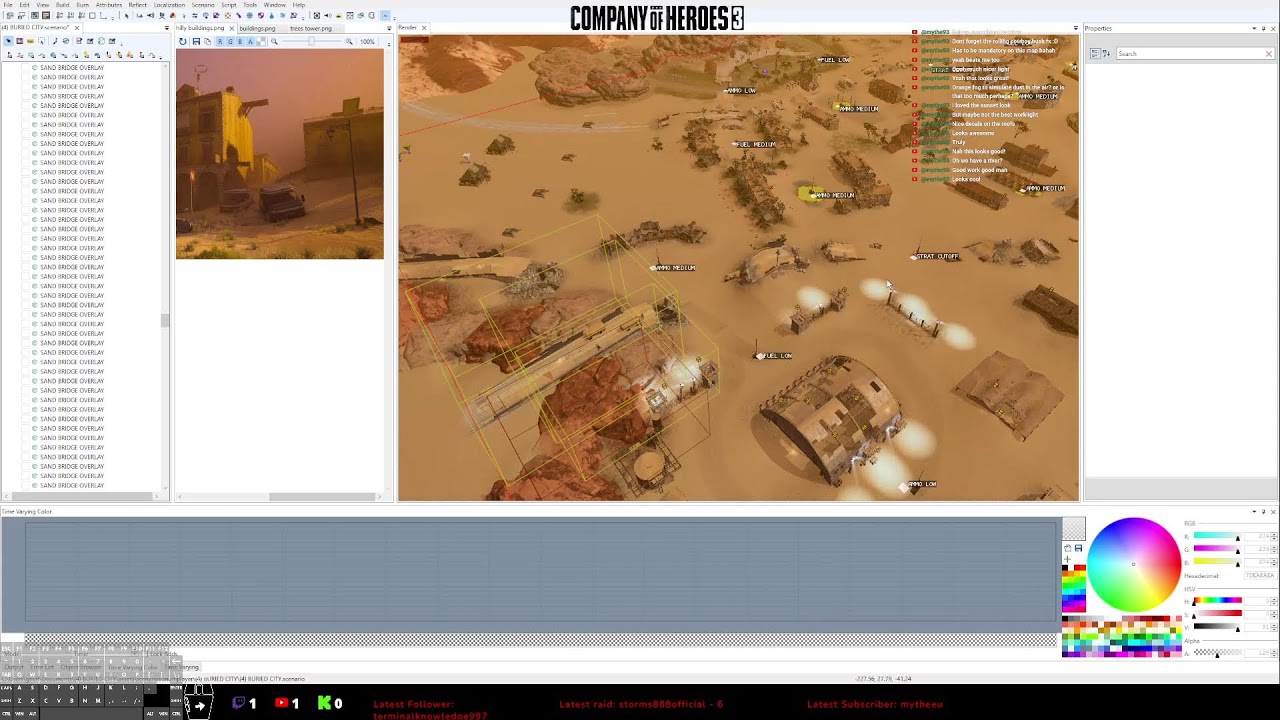Adjust the V value slider
The height and width of the screenshot is (720, 1280).
click(x=1218, y=626)
